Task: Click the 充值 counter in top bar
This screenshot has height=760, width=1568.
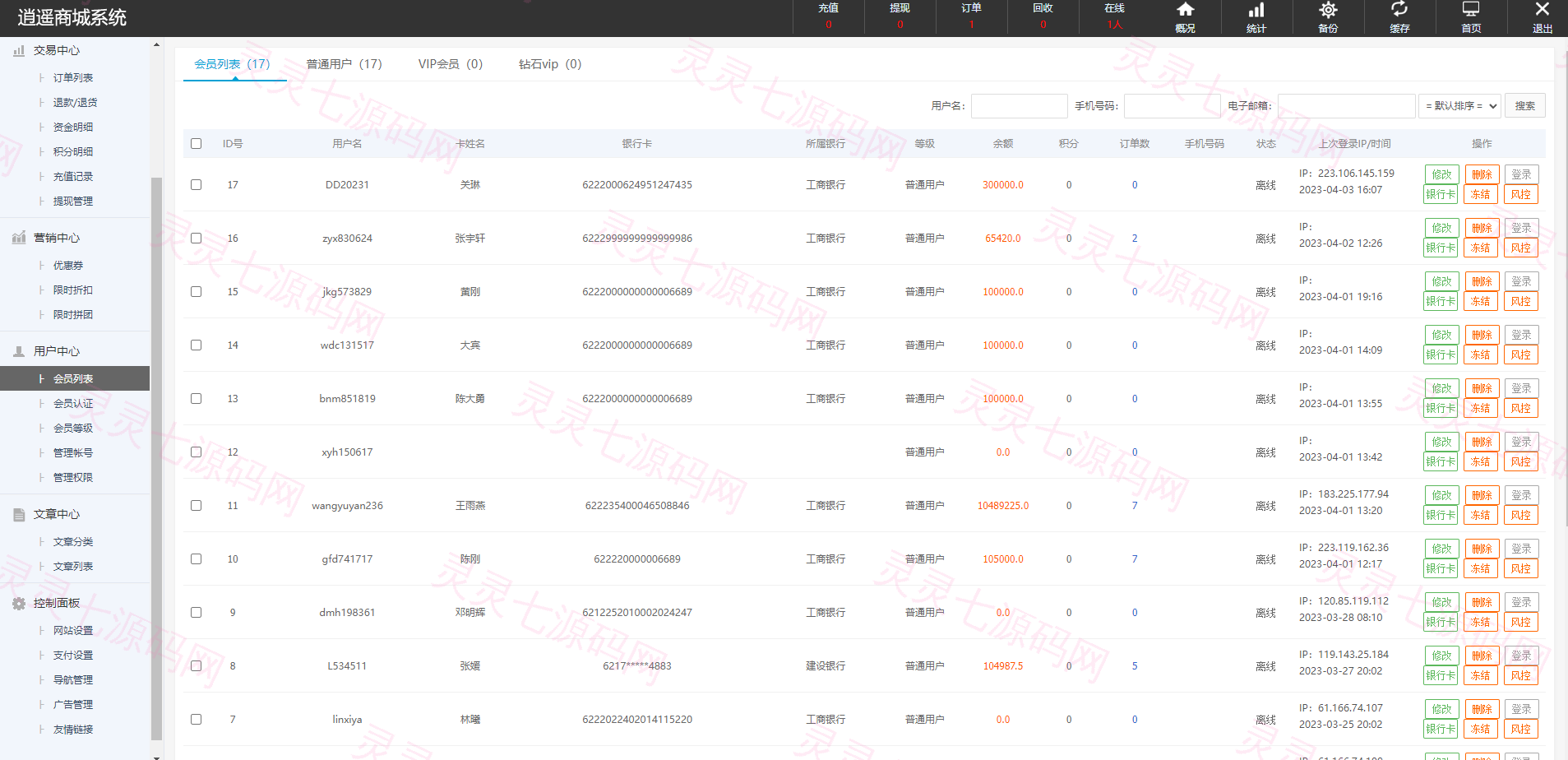Action: pos(828,16)
